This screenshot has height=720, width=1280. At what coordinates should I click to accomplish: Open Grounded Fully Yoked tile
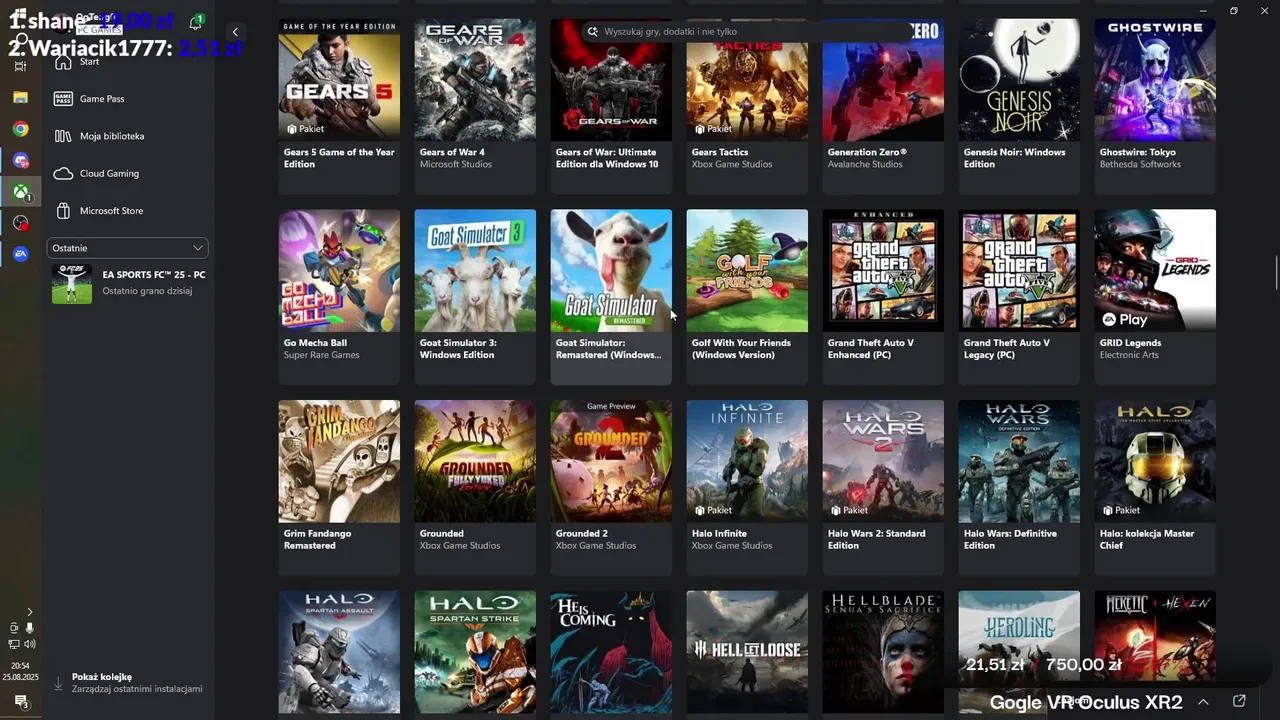[x=475, y=487]
